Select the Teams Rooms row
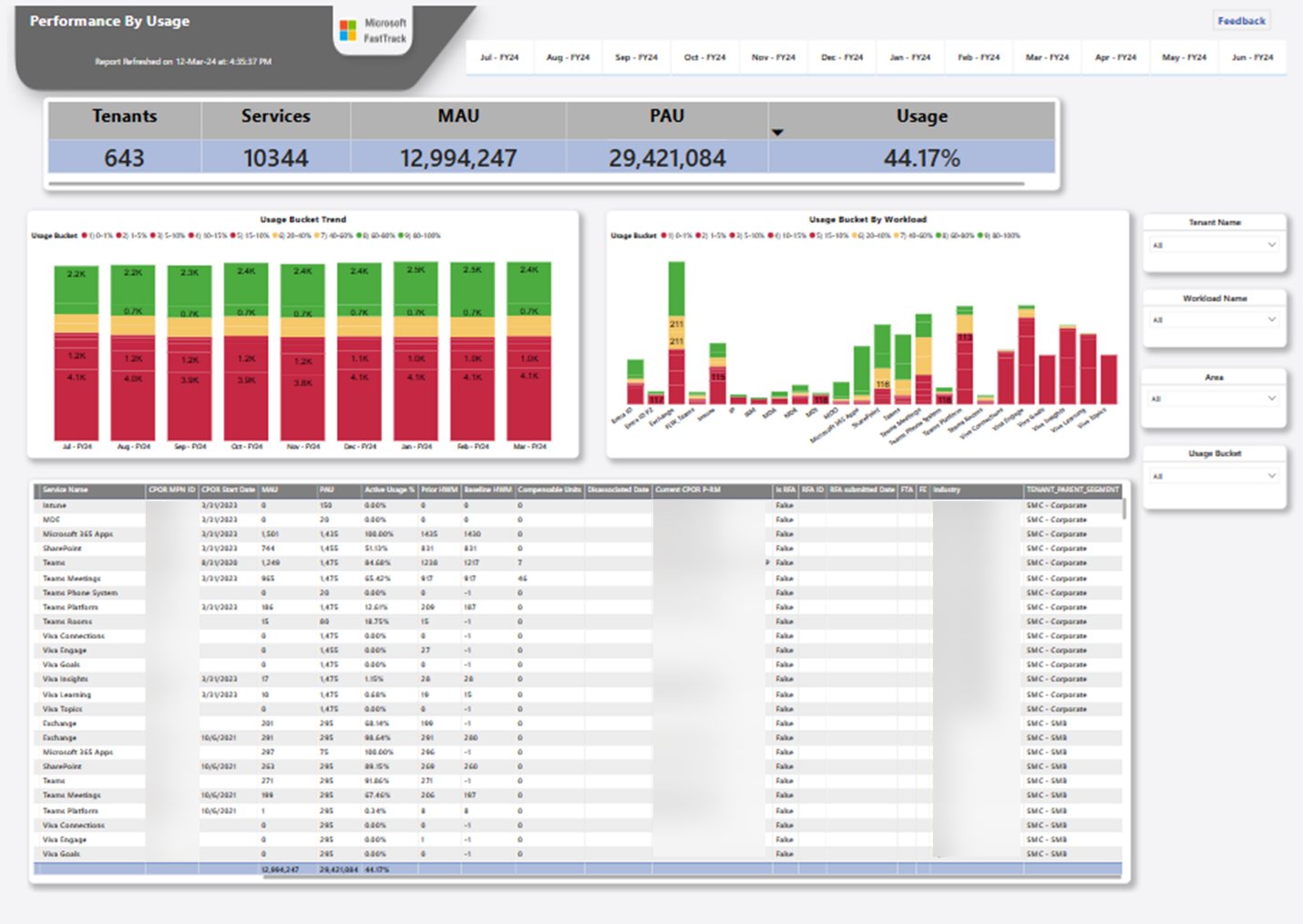The height and width of the screenshot is (924, 1303). pos(578,621)
